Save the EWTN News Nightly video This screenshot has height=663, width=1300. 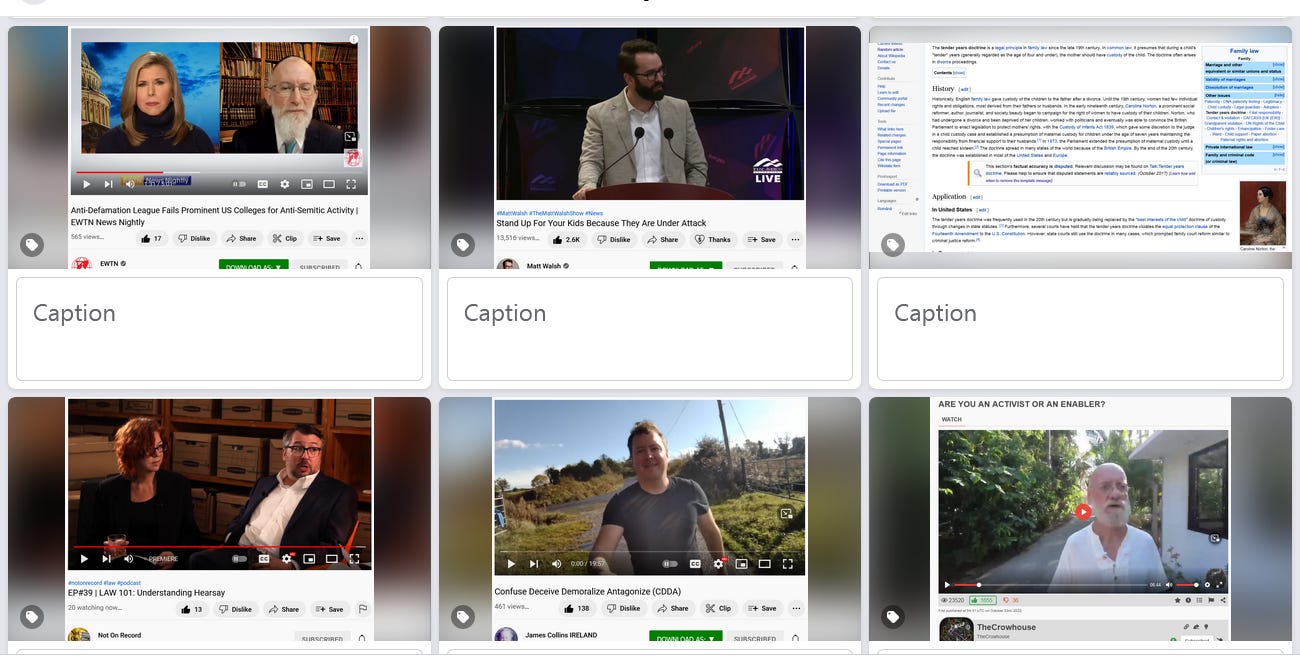(x=326, y=239)
